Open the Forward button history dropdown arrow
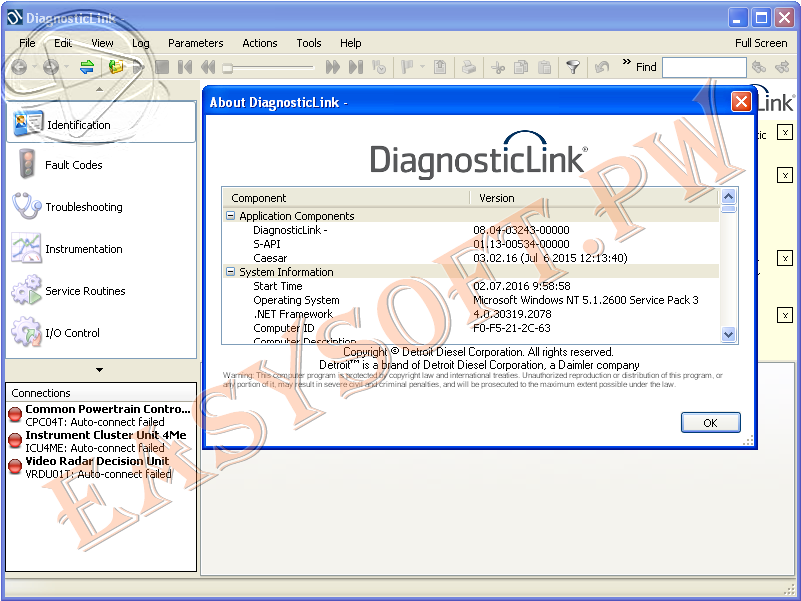This screenshot has width=801, height=601. click(66, 67)
